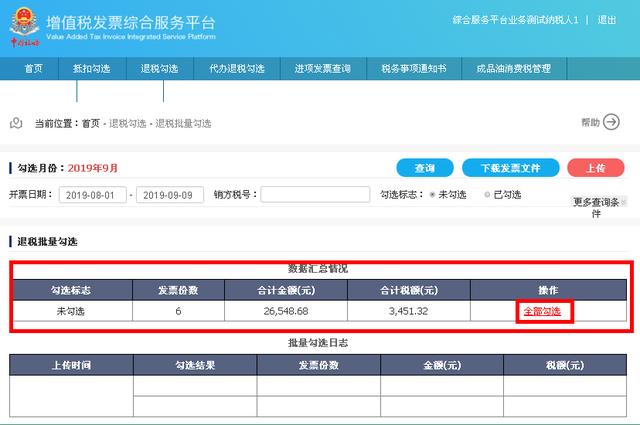Click the 3,451.32 total tax cell
This screenshot has height=425, width=640.
click(x=409, y=311)
